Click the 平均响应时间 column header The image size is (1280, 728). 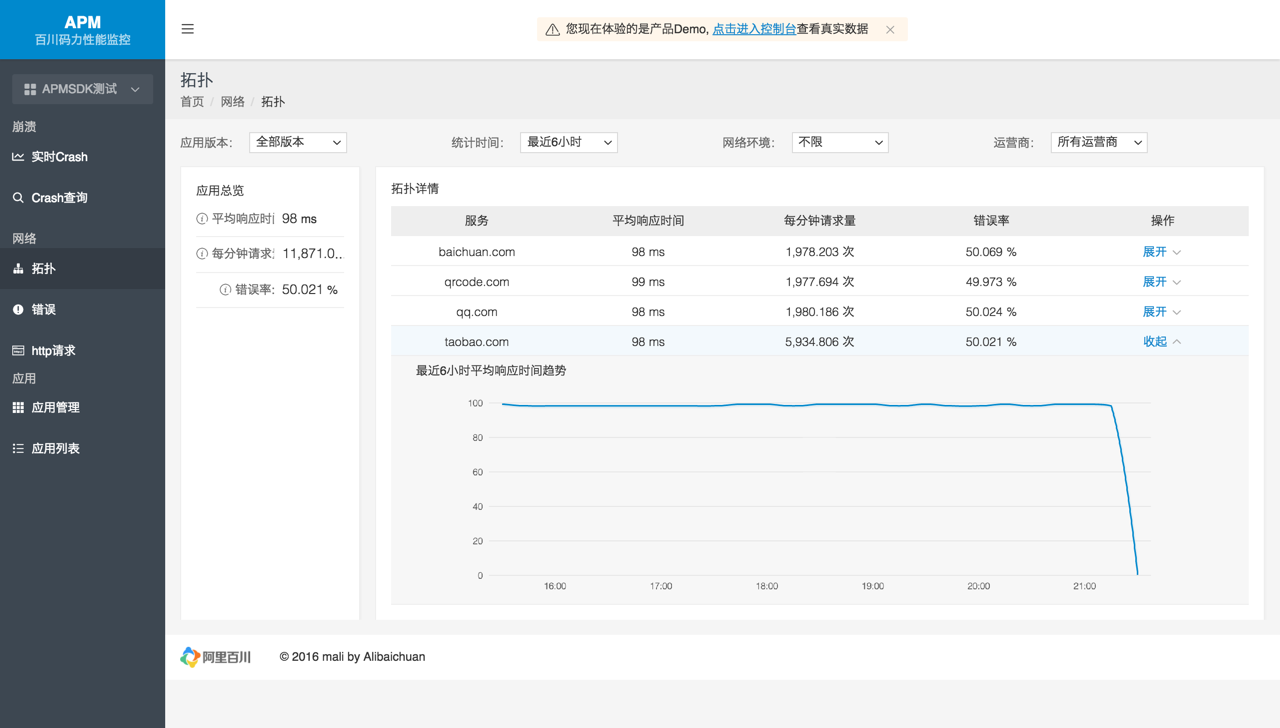tap(648, 221)
